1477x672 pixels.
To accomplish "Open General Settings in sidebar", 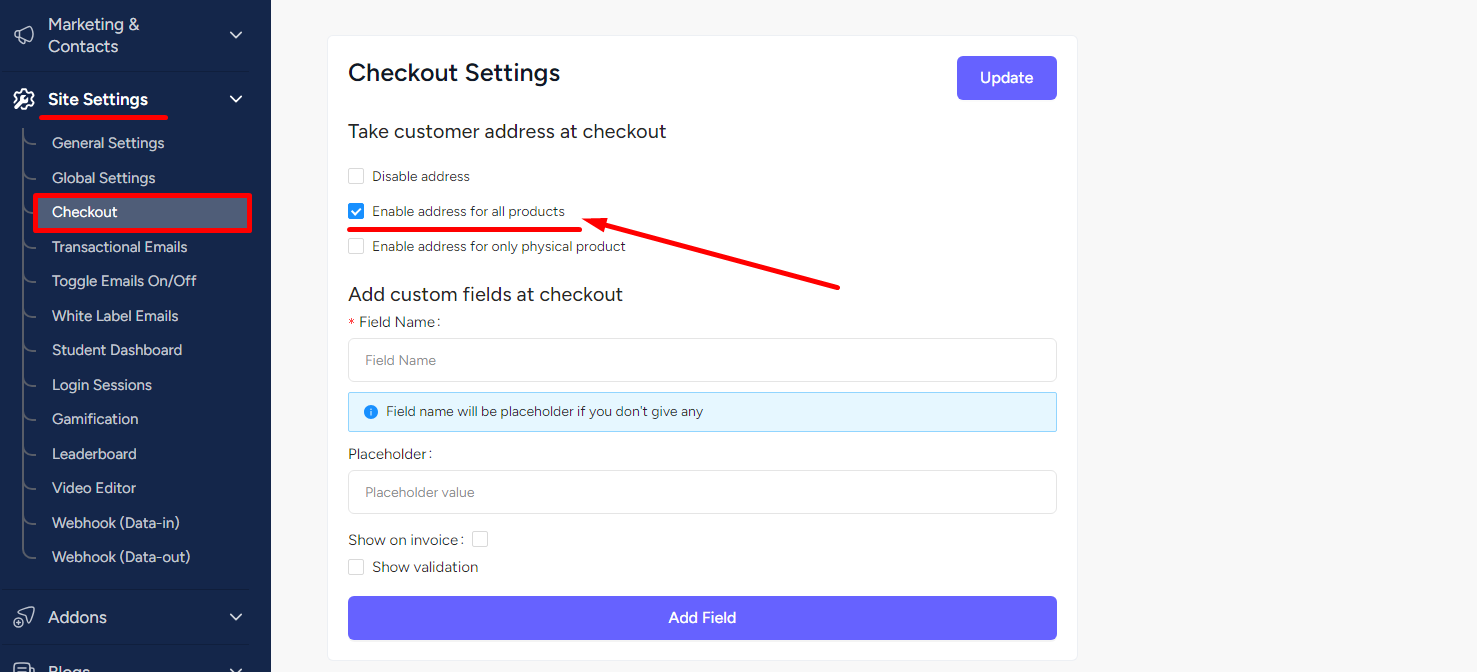I will (108, 143).
